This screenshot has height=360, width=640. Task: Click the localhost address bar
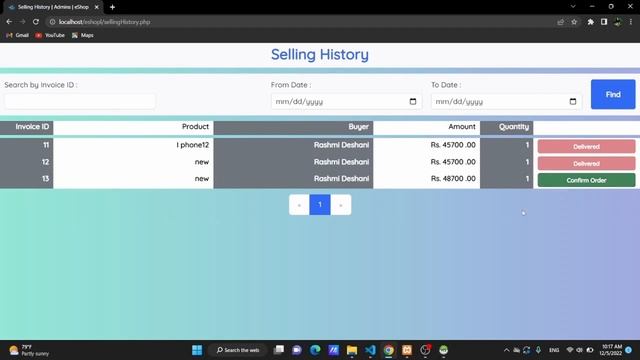[x=302, y=22]
